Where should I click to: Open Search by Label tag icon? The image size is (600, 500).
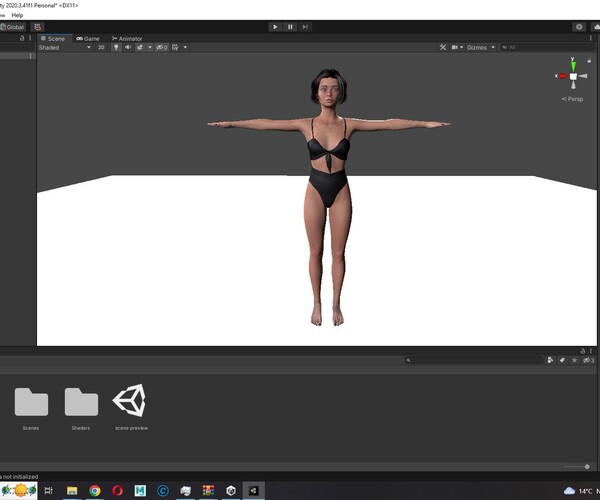[x=562, y=360]
